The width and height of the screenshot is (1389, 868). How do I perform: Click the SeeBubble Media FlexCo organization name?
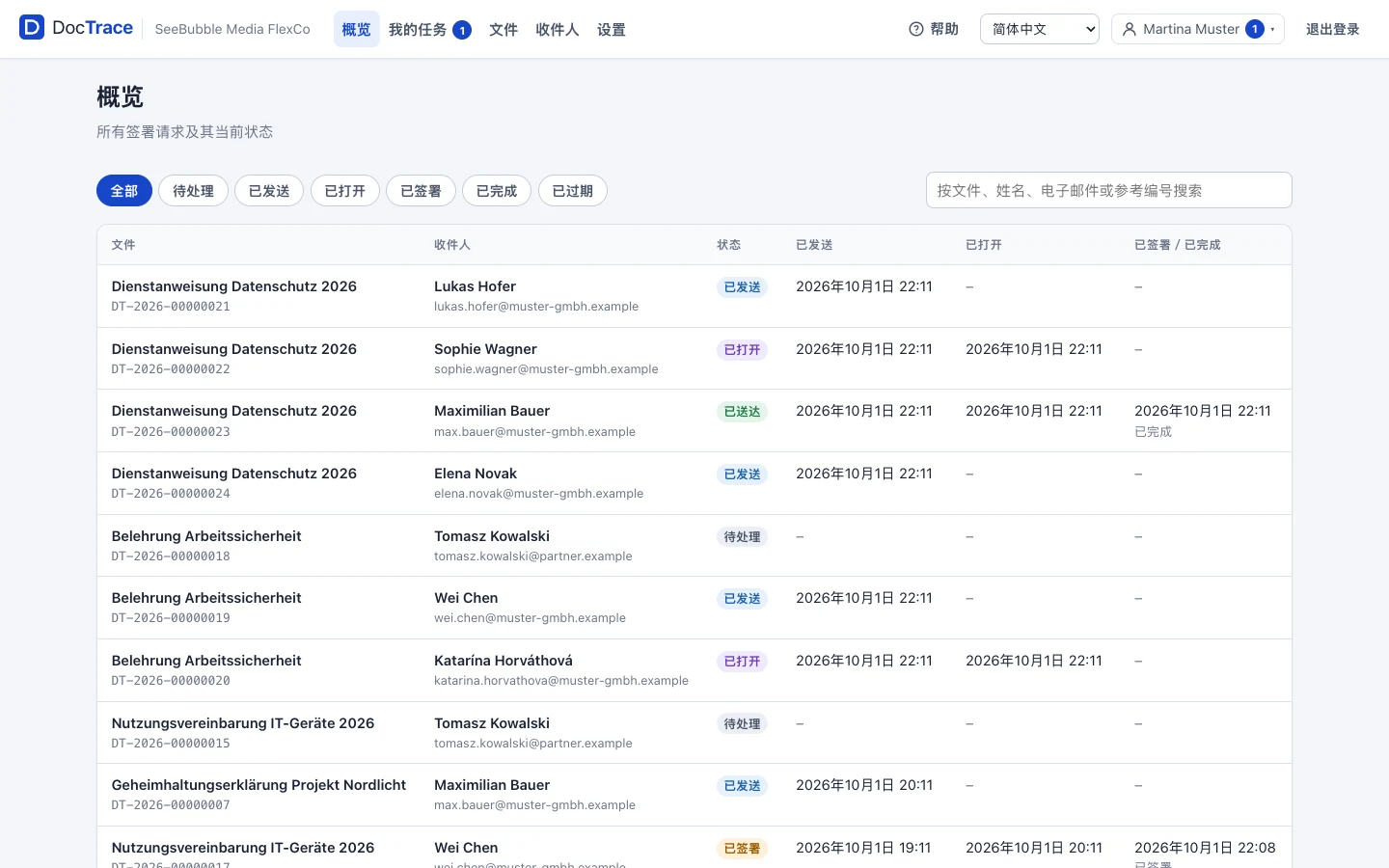point(232,29)
